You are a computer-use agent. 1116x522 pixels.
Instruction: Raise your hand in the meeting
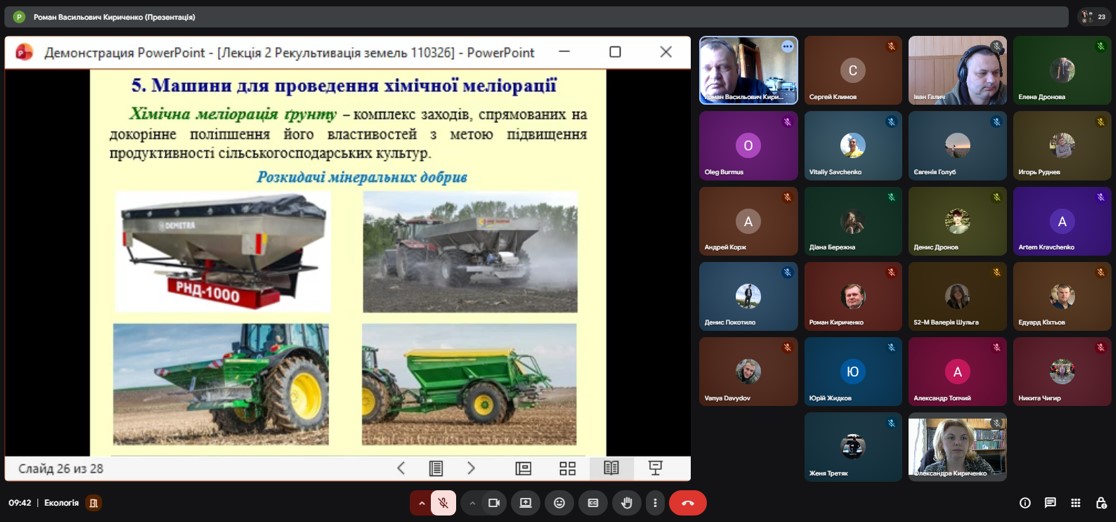point(626,503)
